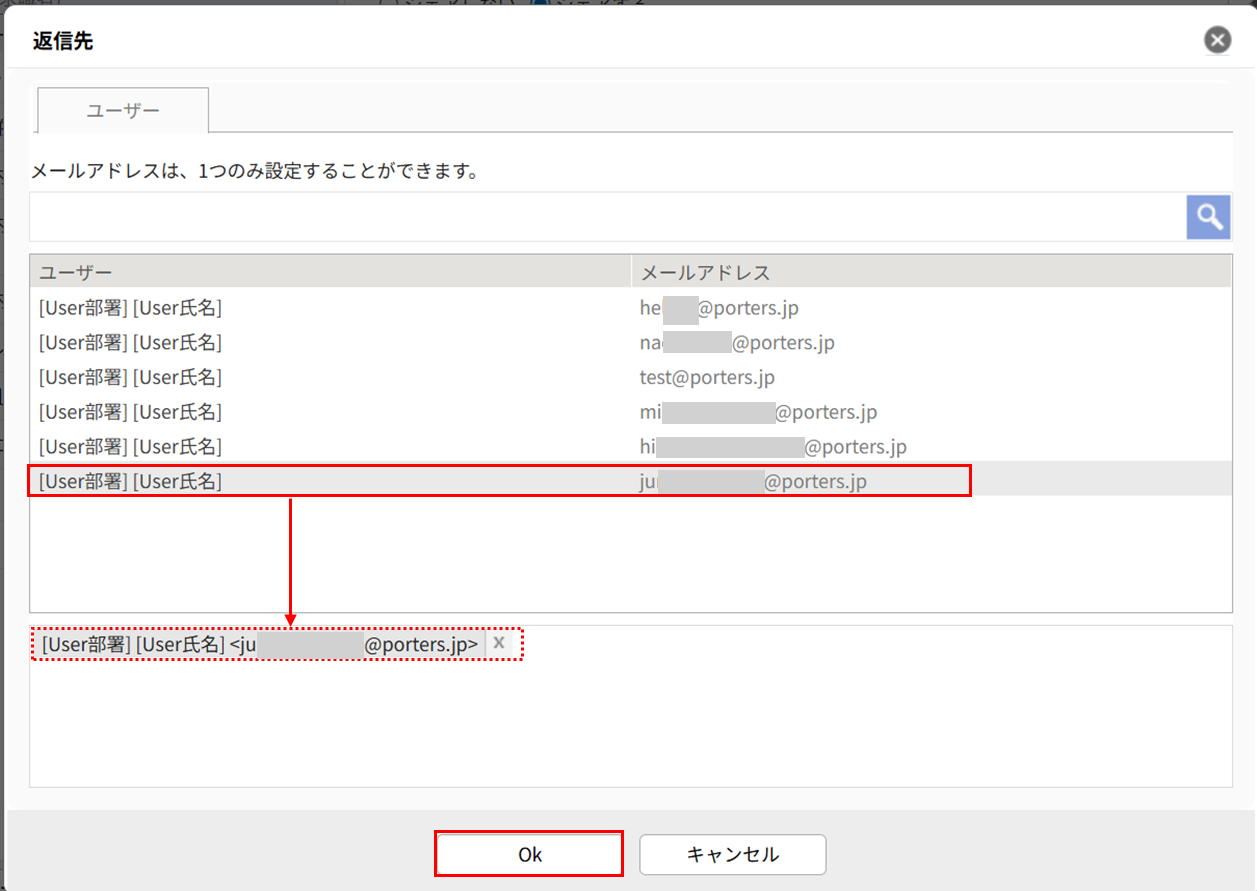Sort by the メールアドレス column header

click(x=930, y=273)
